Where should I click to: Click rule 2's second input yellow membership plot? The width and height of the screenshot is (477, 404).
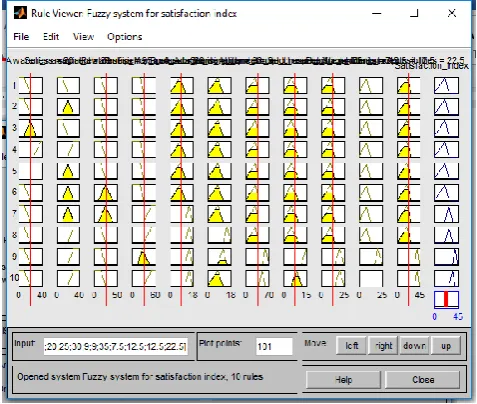pos(68,107)
